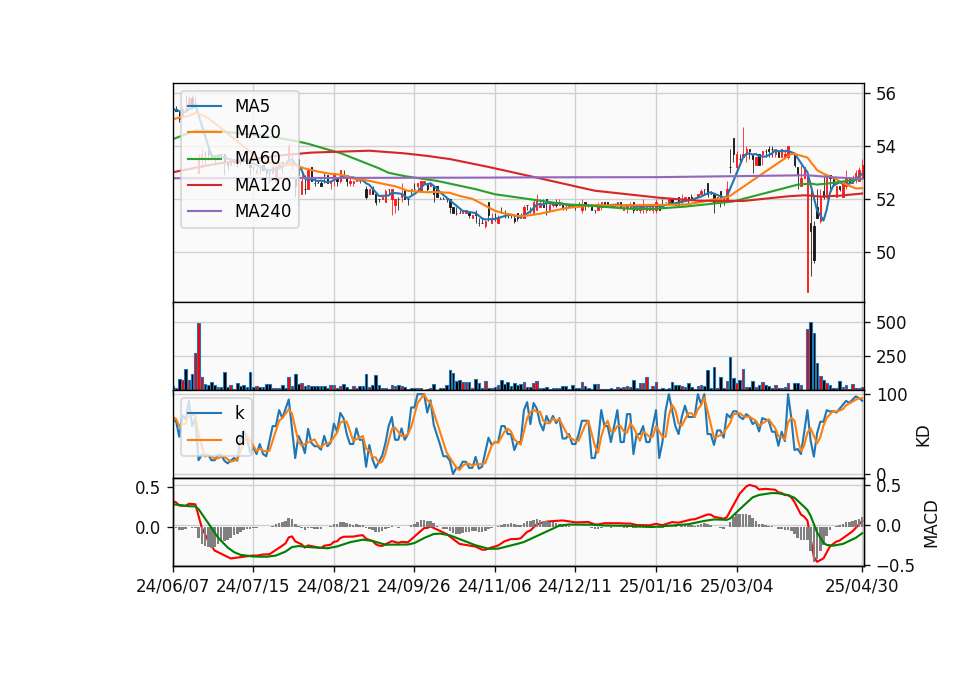Click the price axis value 52
Image resolution: width=960 pixels, height=690 pixels.
tap(885, 200)
